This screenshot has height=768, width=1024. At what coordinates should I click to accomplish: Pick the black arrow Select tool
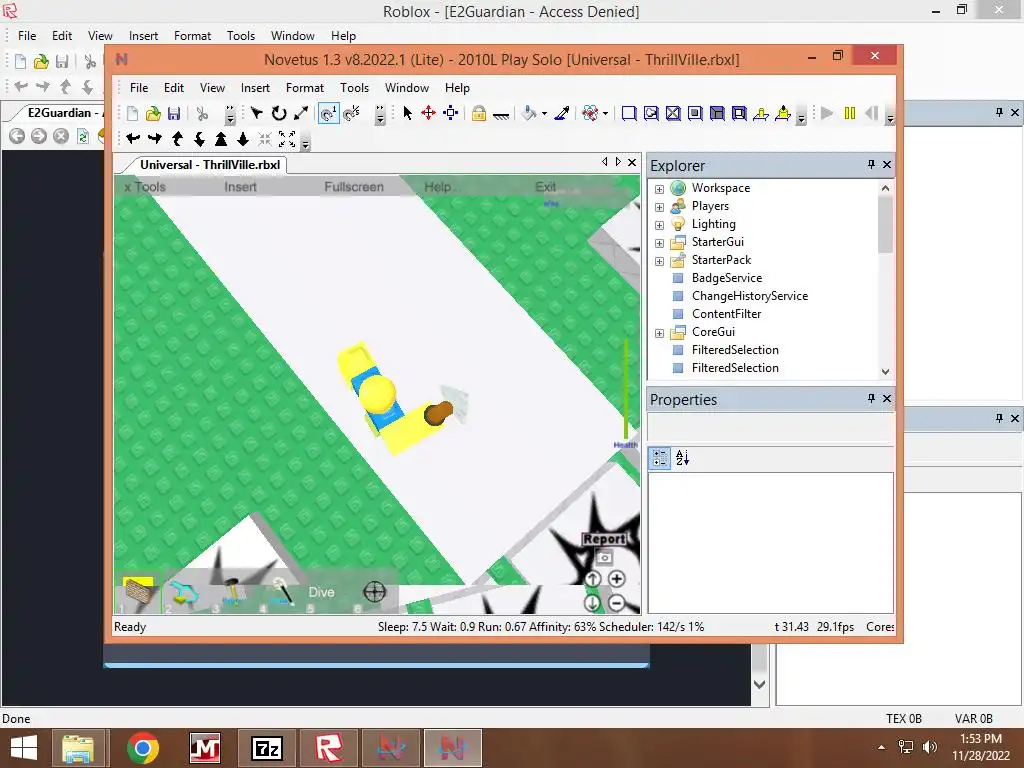coord(408,113)
